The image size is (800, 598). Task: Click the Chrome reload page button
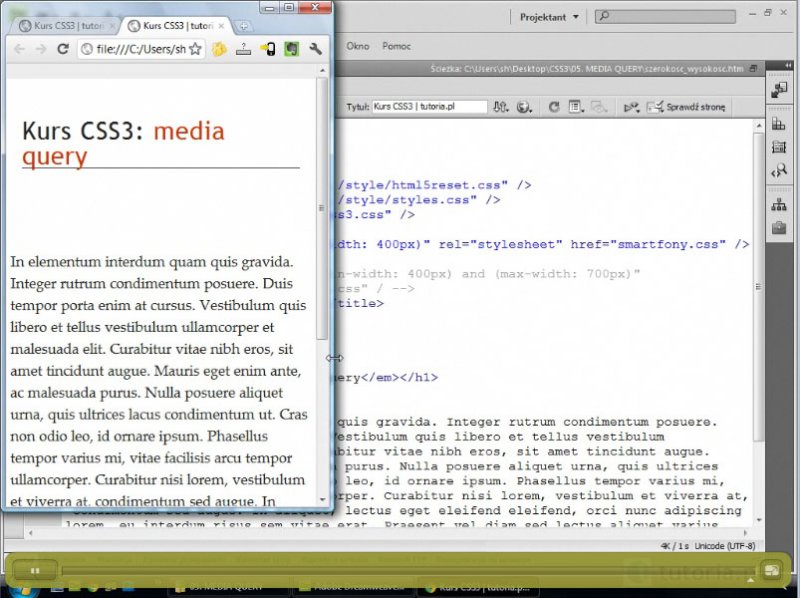click(62, 49)
